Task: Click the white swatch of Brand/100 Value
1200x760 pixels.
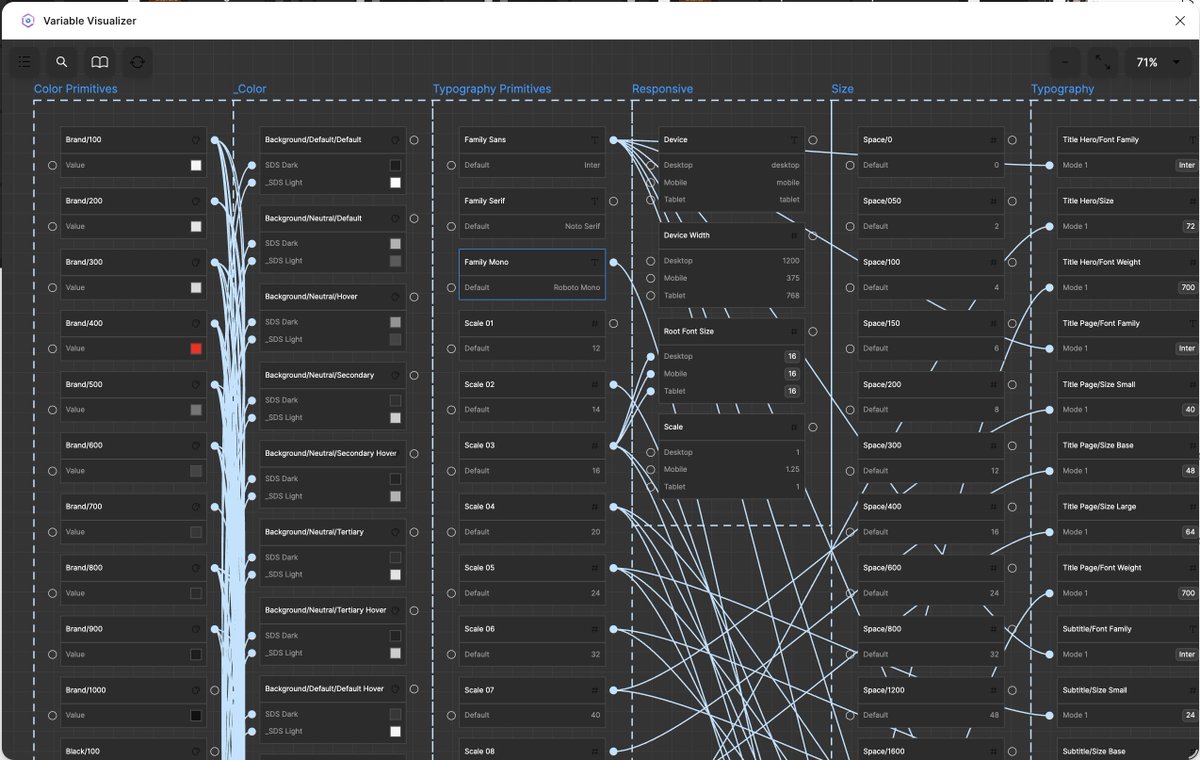Action: 196,165
